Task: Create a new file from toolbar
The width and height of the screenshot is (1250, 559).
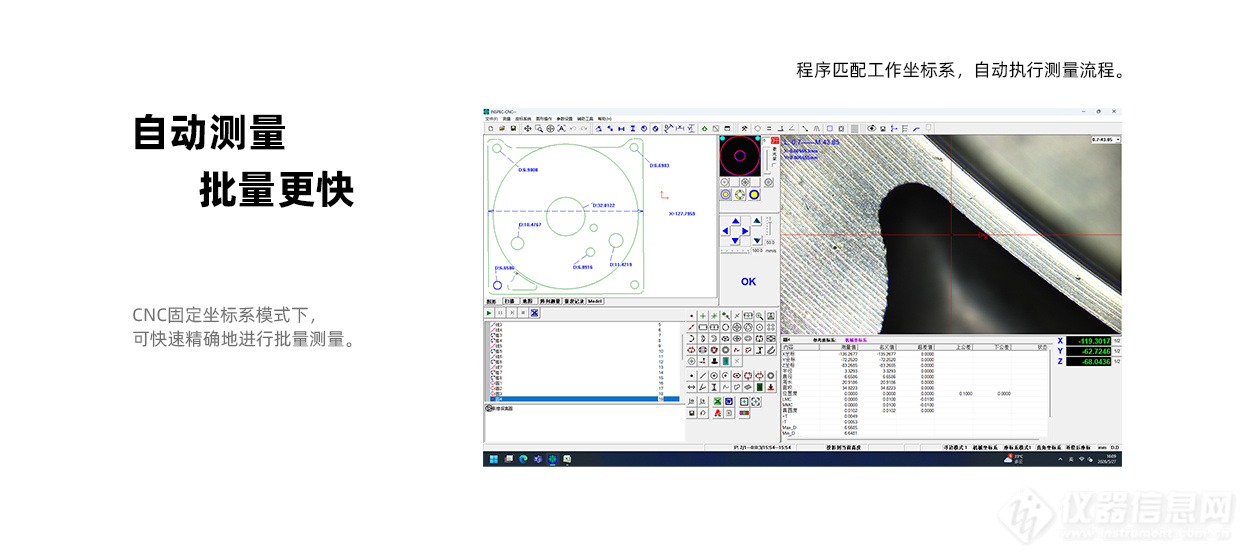Action: point(491,128)
